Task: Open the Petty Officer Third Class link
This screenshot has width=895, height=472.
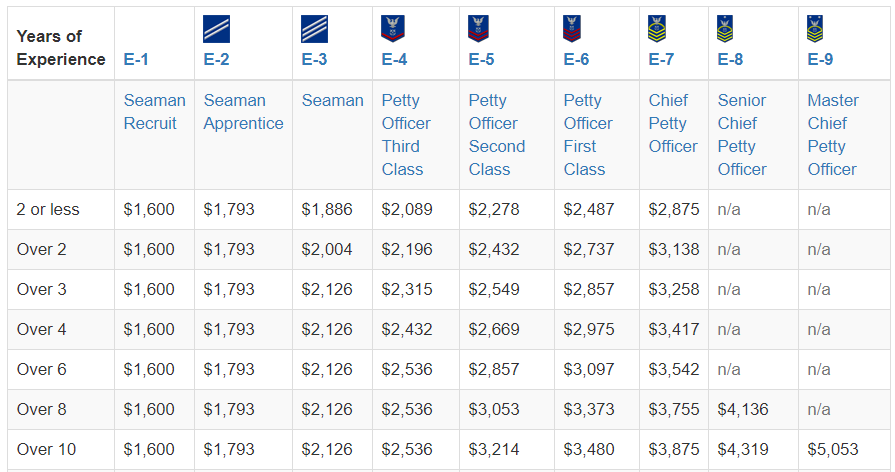Action: click(x=405, y=134)
